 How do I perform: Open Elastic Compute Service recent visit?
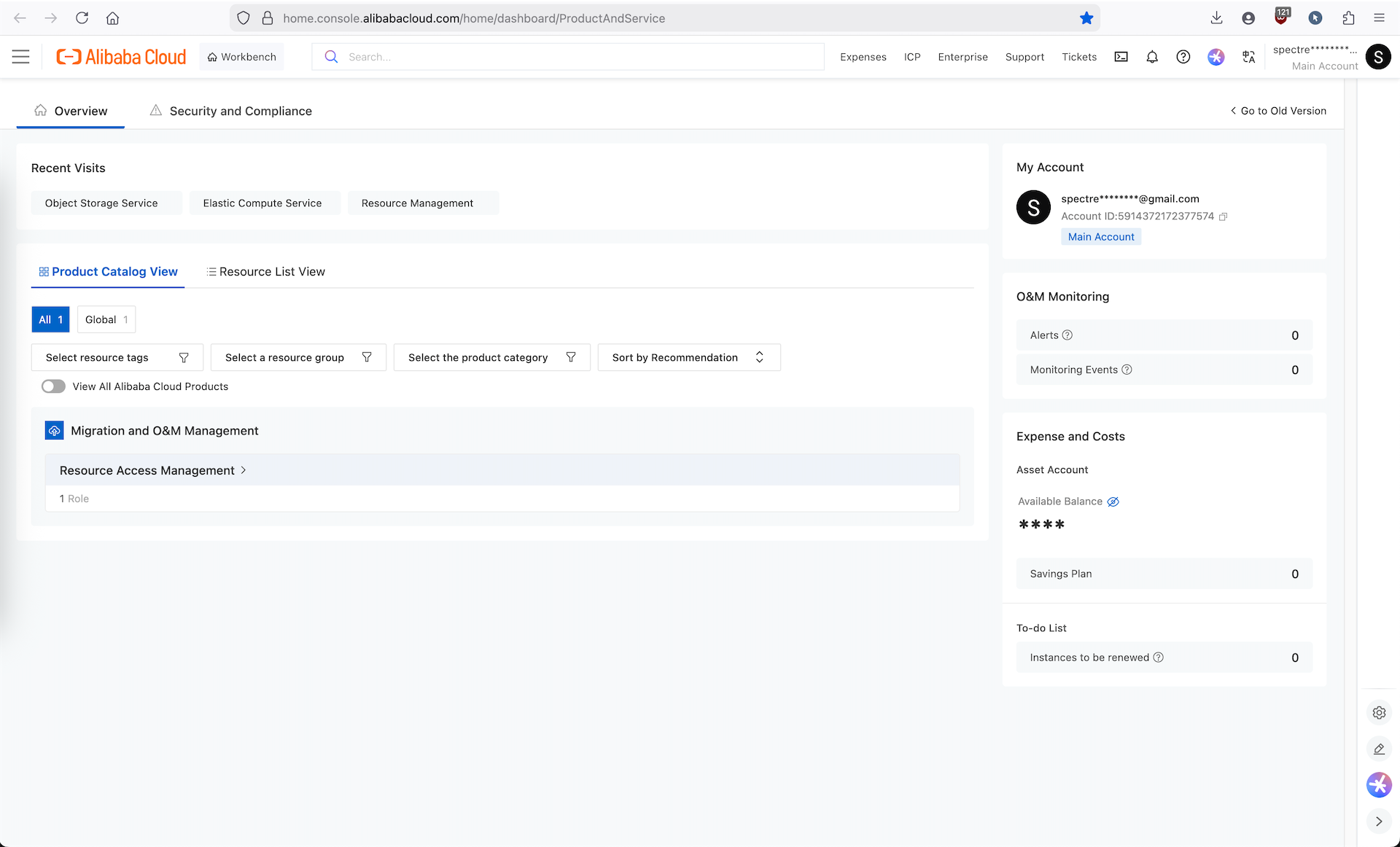click(262, 203)
